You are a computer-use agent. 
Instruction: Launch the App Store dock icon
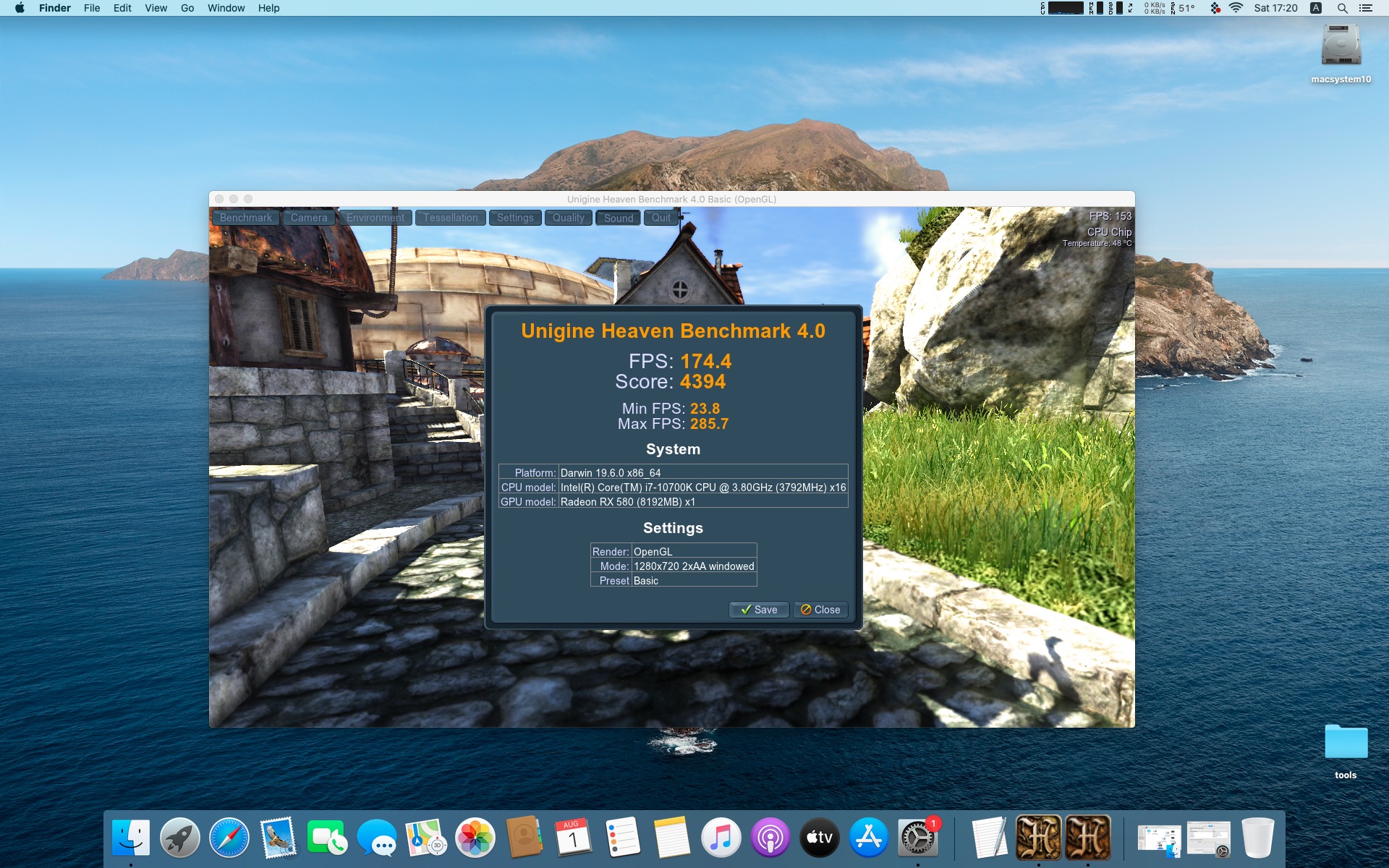pyautogui.click(x=868, y=838)
